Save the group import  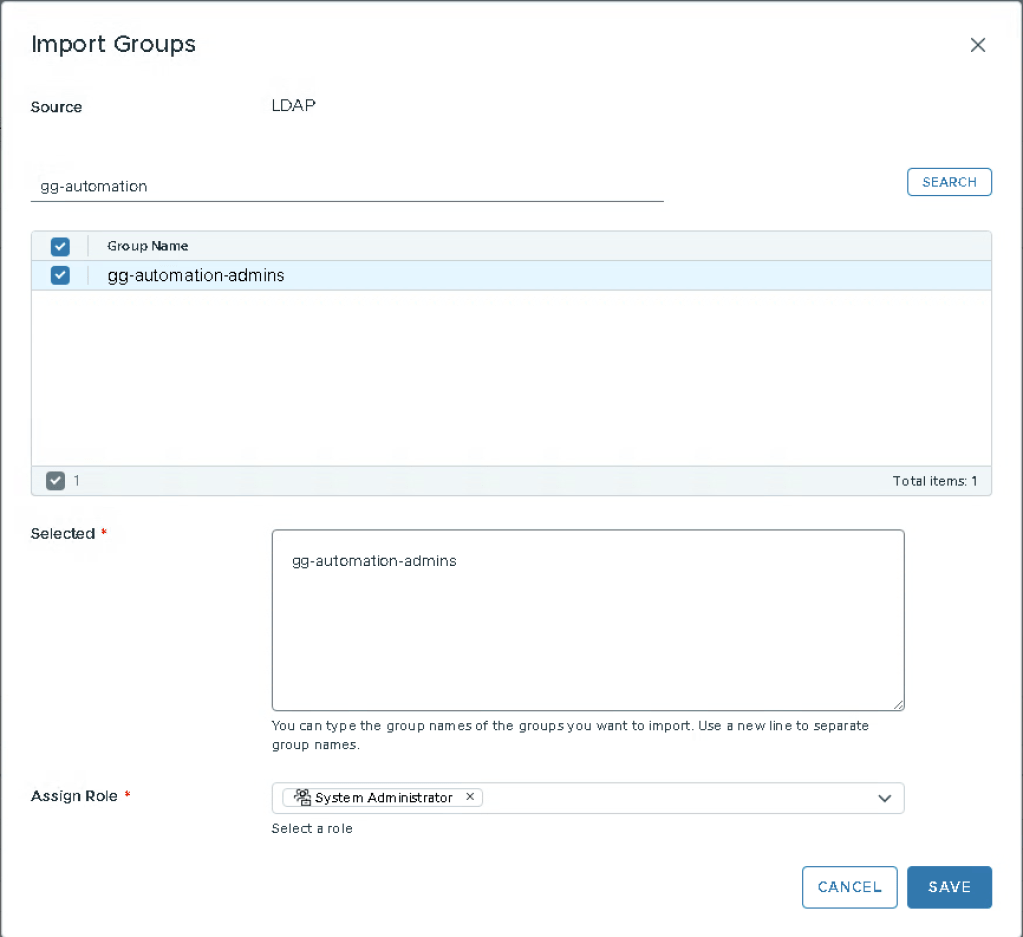pyautogui.click(x=949, y=887)
